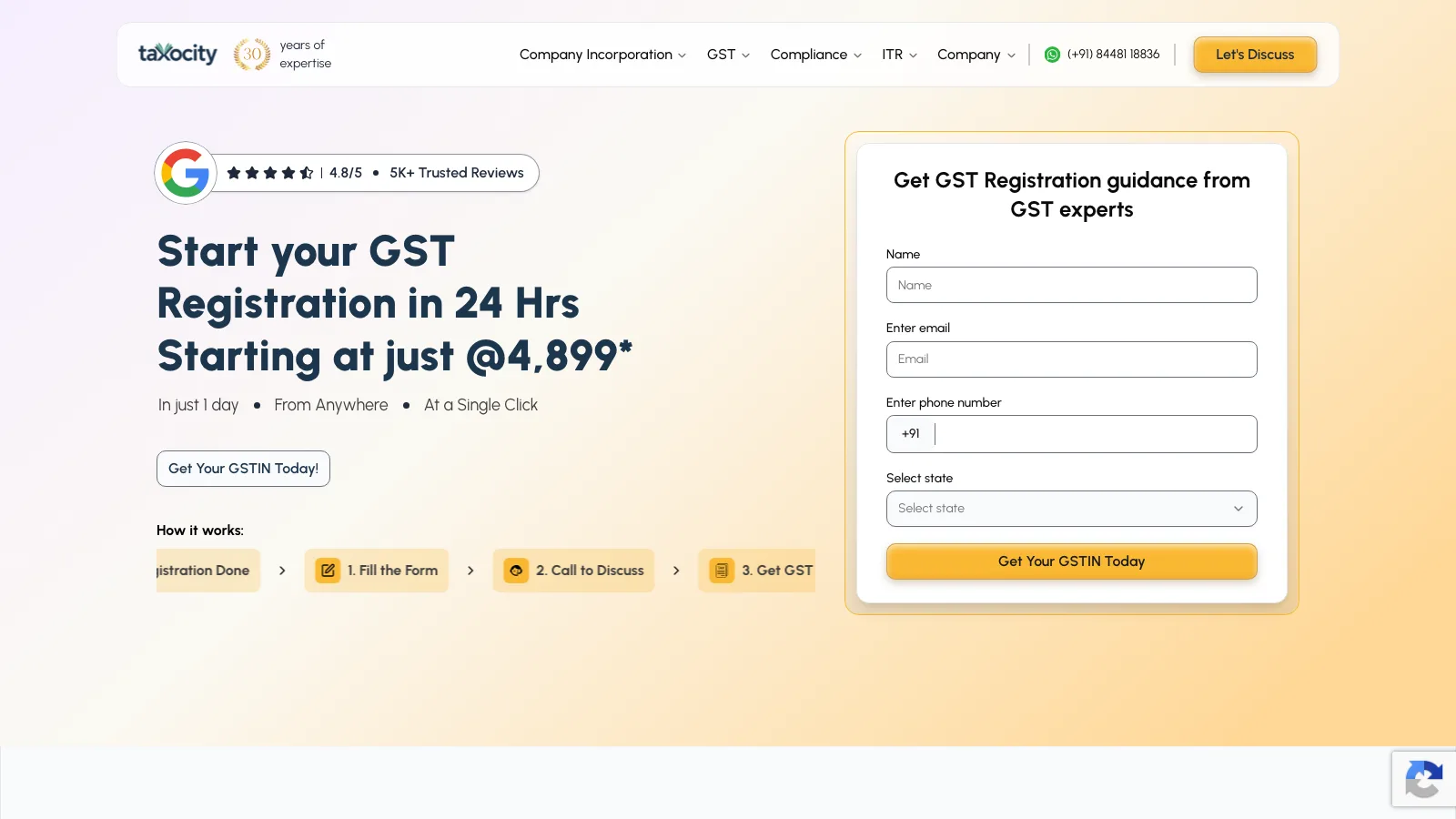The image size is (1456, 819).
Task: Click the Fill the Form step icon
Action: click(328, 571)
